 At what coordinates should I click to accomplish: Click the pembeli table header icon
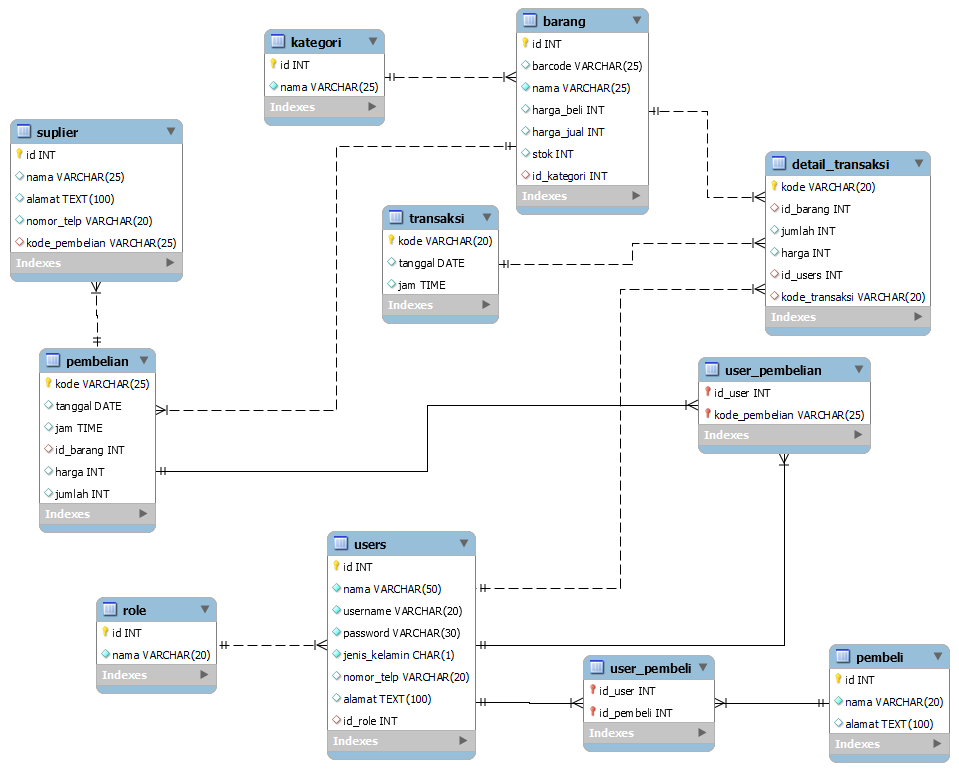pyautogui.click(x=842, y=657)
